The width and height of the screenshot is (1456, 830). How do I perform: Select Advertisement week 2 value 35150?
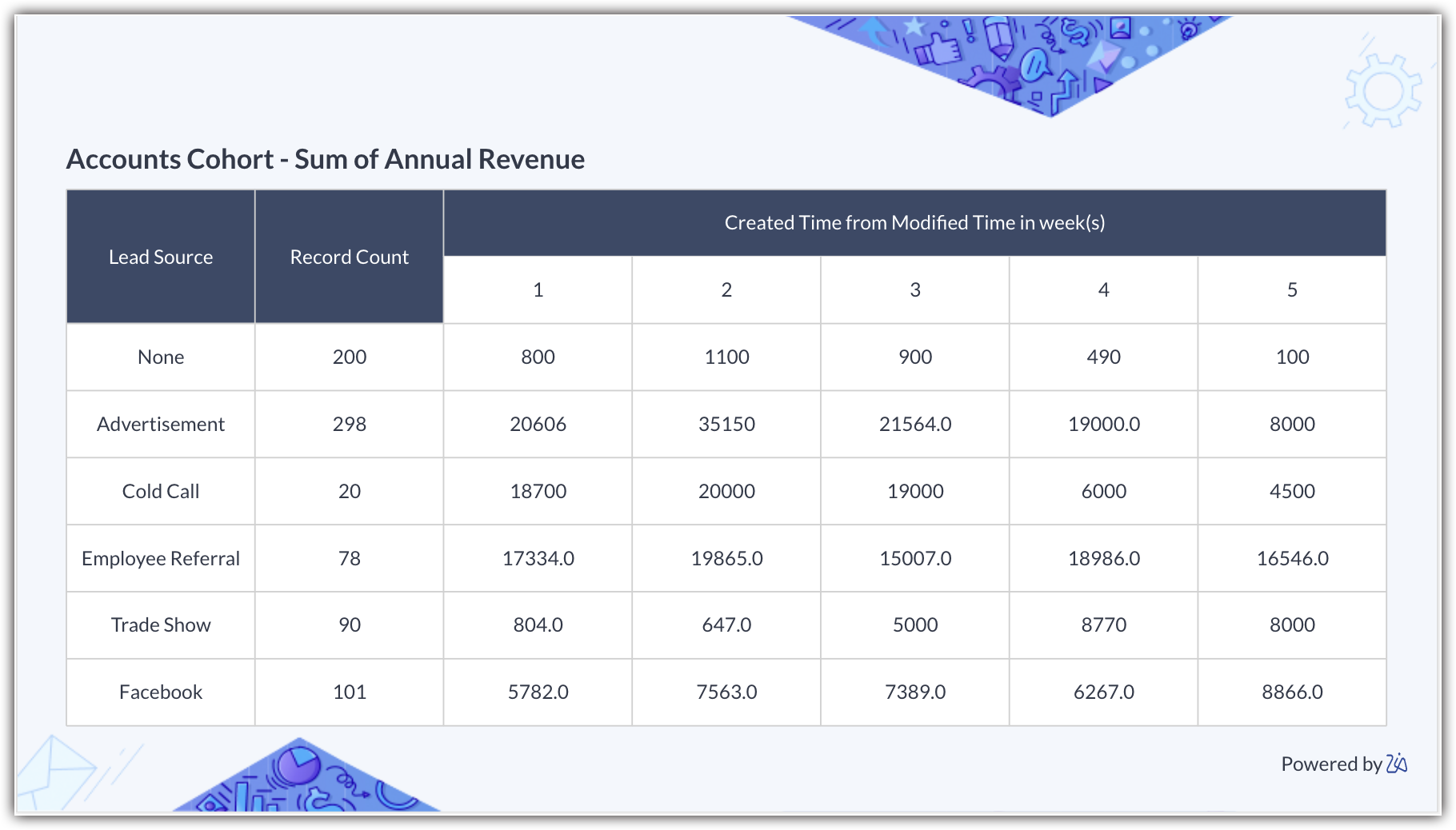coord(726,424)
